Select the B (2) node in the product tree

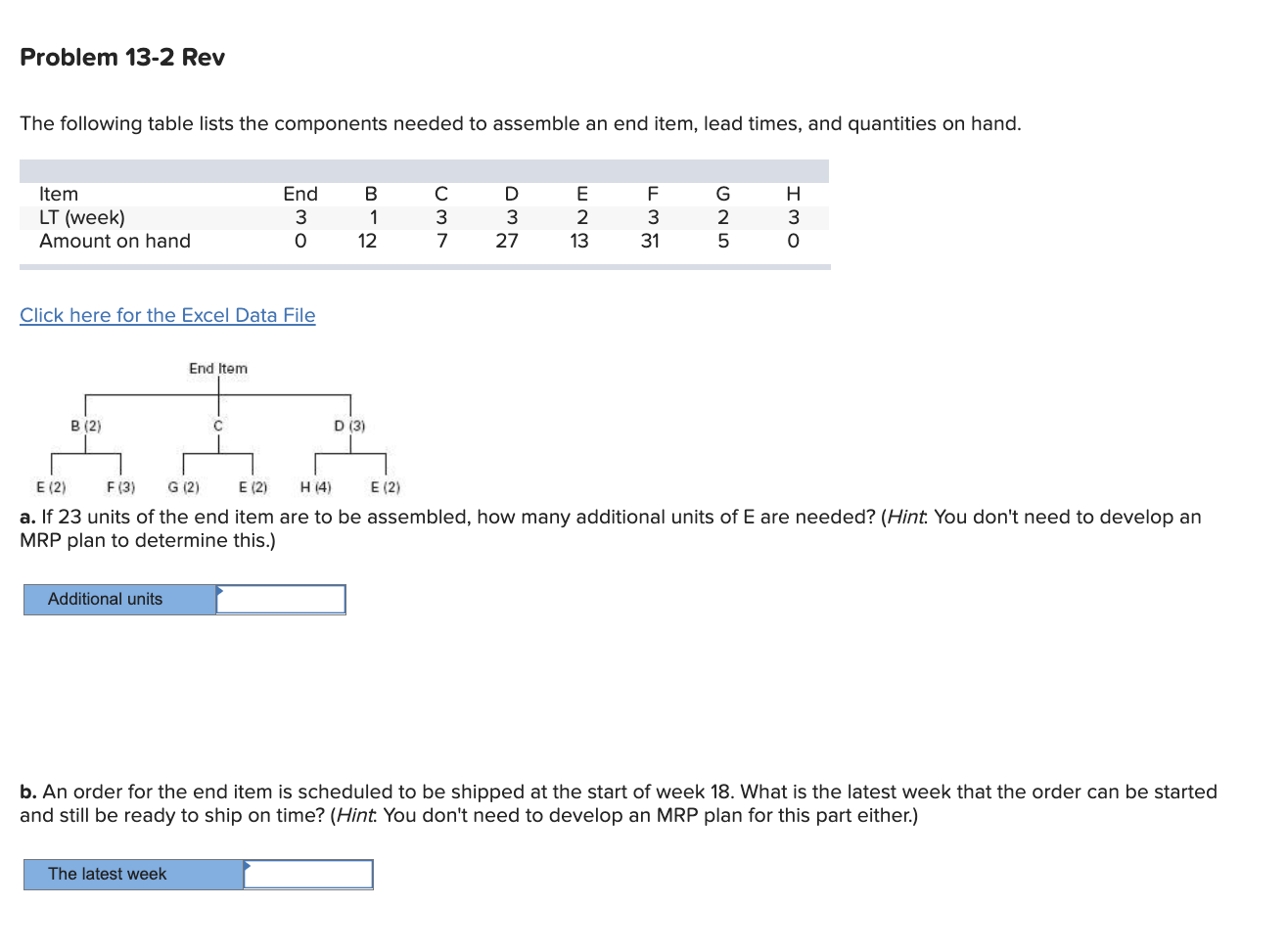[84, 426]
